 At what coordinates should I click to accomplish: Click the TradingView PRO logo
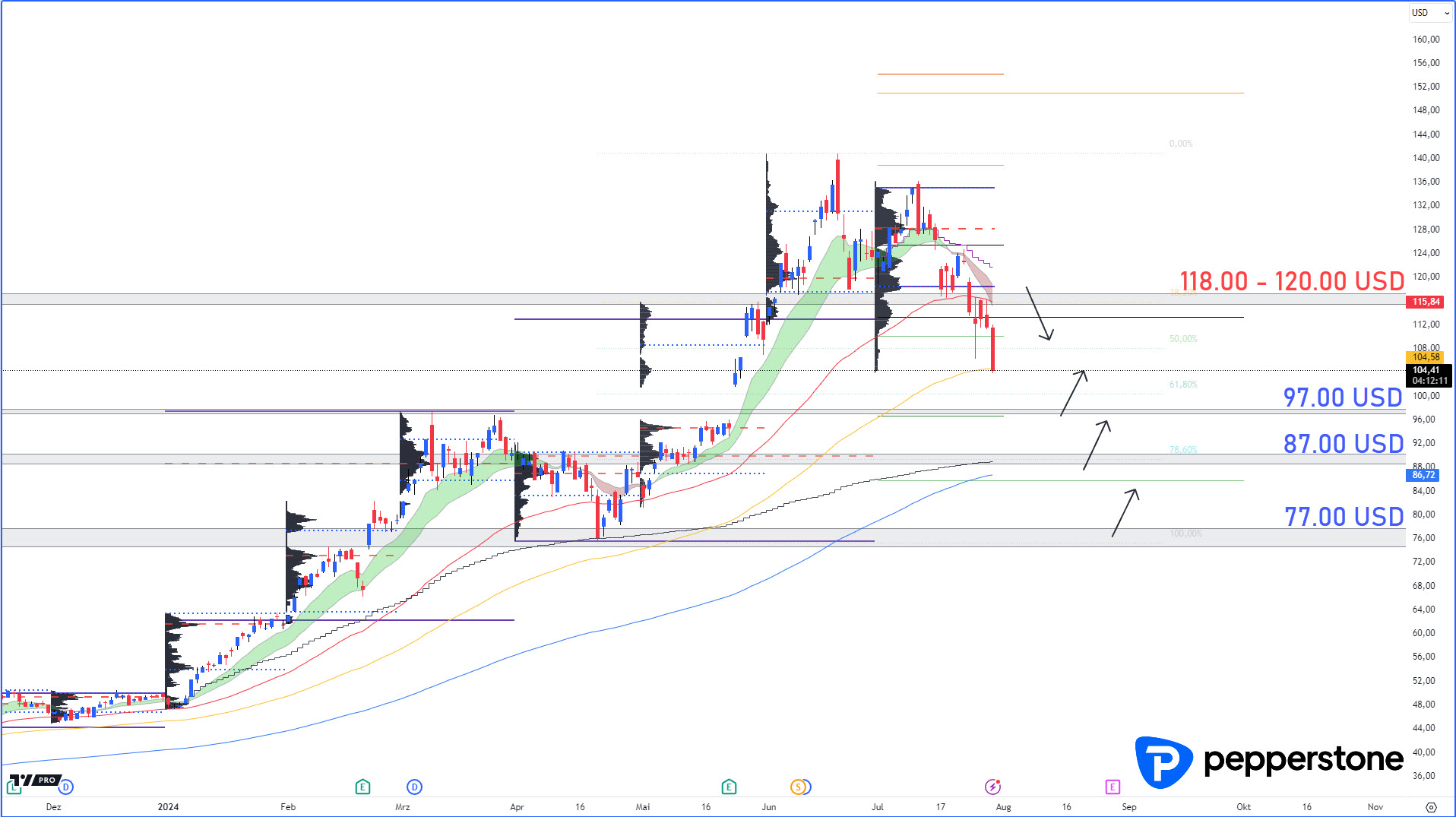34,781
